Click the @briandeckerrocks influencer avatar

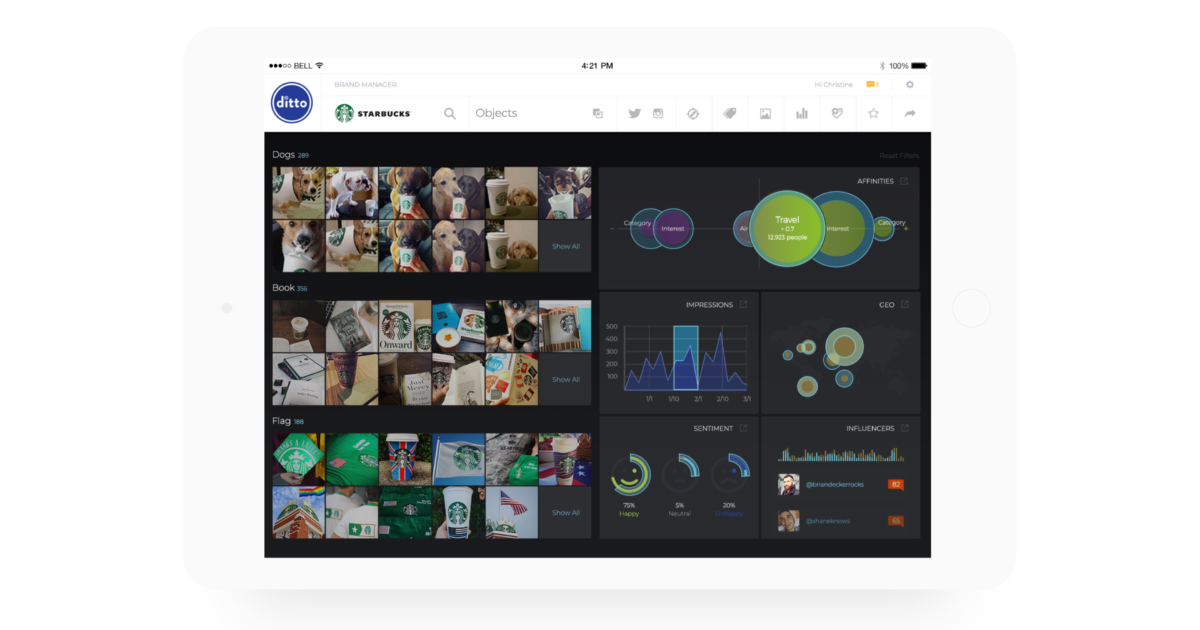point(787,484)
